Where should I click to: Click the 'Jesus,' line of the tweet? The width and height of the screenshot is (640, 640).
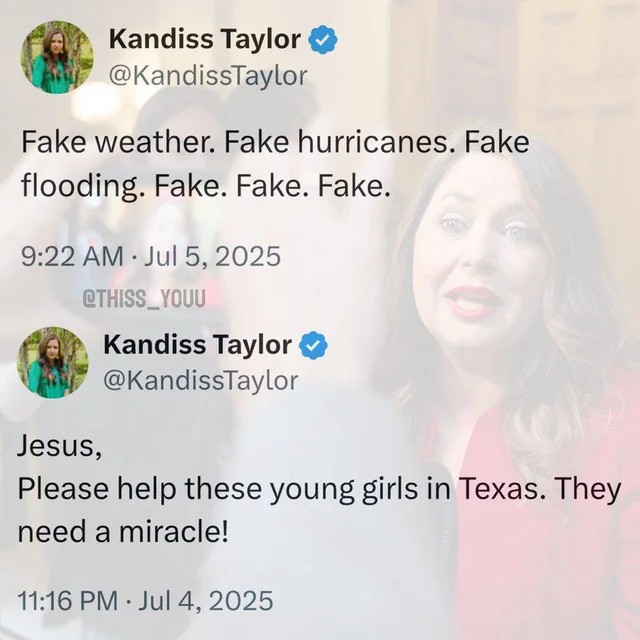(59, 446)
